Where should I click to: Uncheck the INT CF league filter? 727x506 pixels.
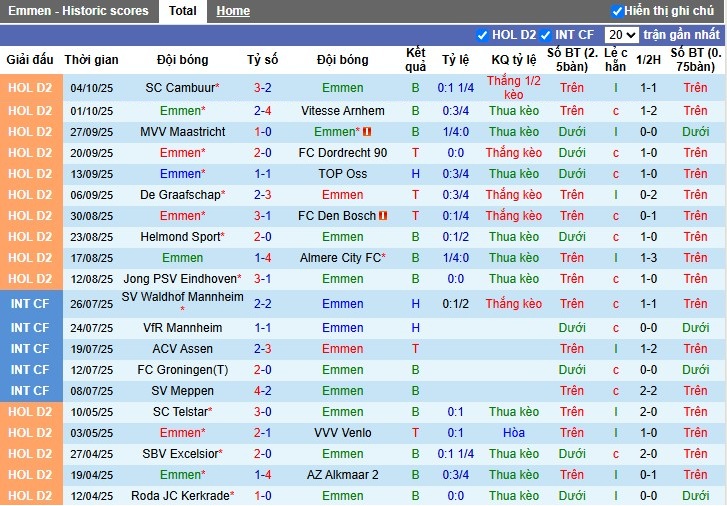click(546, 35)
